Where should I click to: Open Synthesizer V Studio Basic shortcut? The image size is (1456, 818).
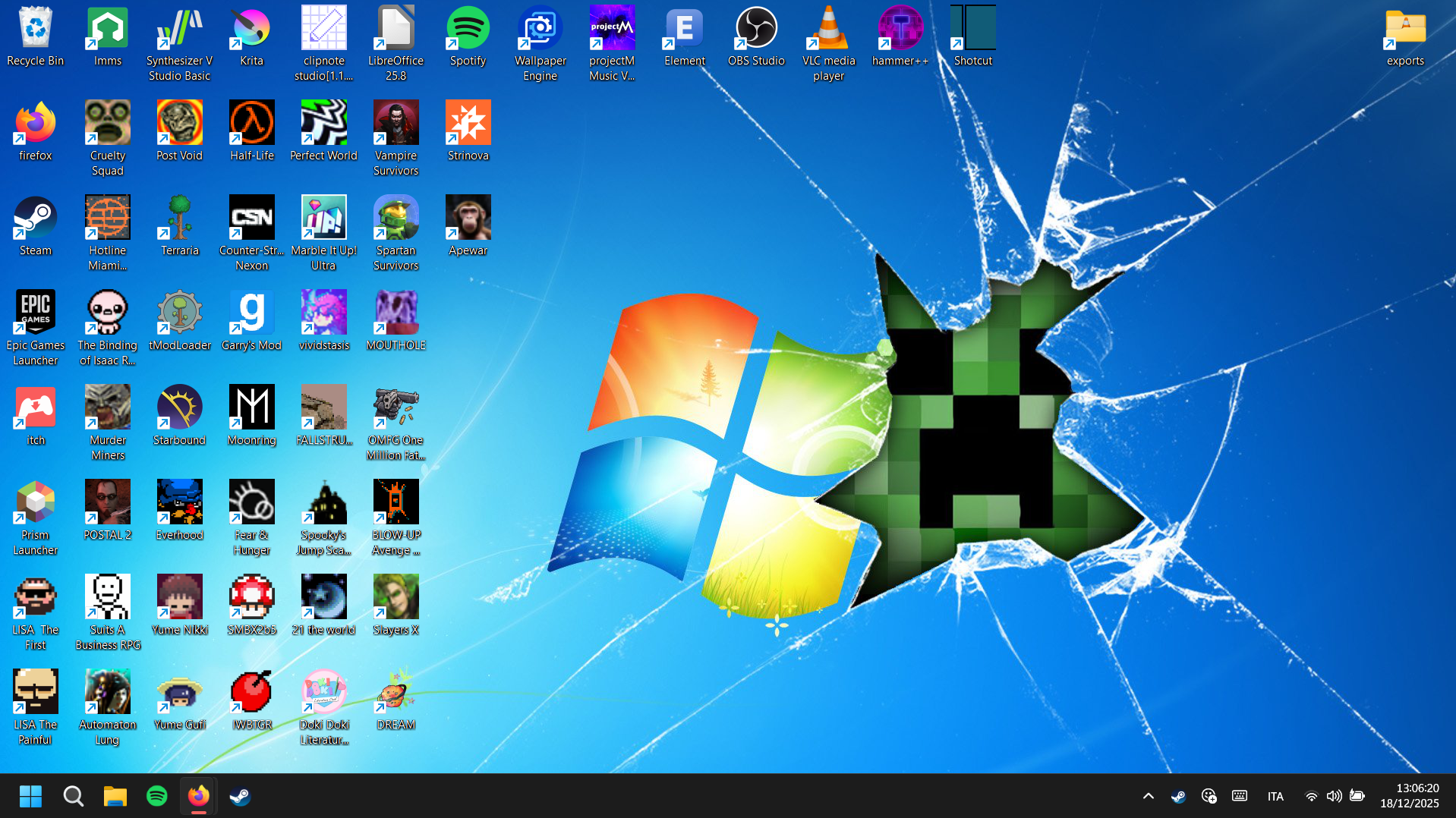[x=179, y=44]
